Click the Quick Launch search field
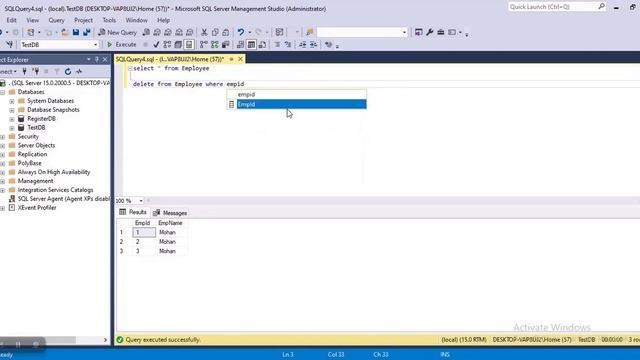 coord(553,7)
